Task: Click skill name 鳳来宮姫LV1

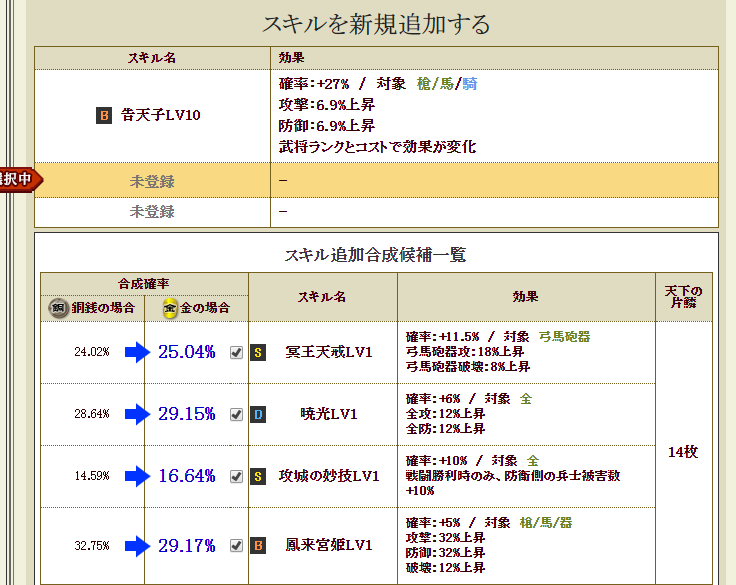Action: click(329, 545)
